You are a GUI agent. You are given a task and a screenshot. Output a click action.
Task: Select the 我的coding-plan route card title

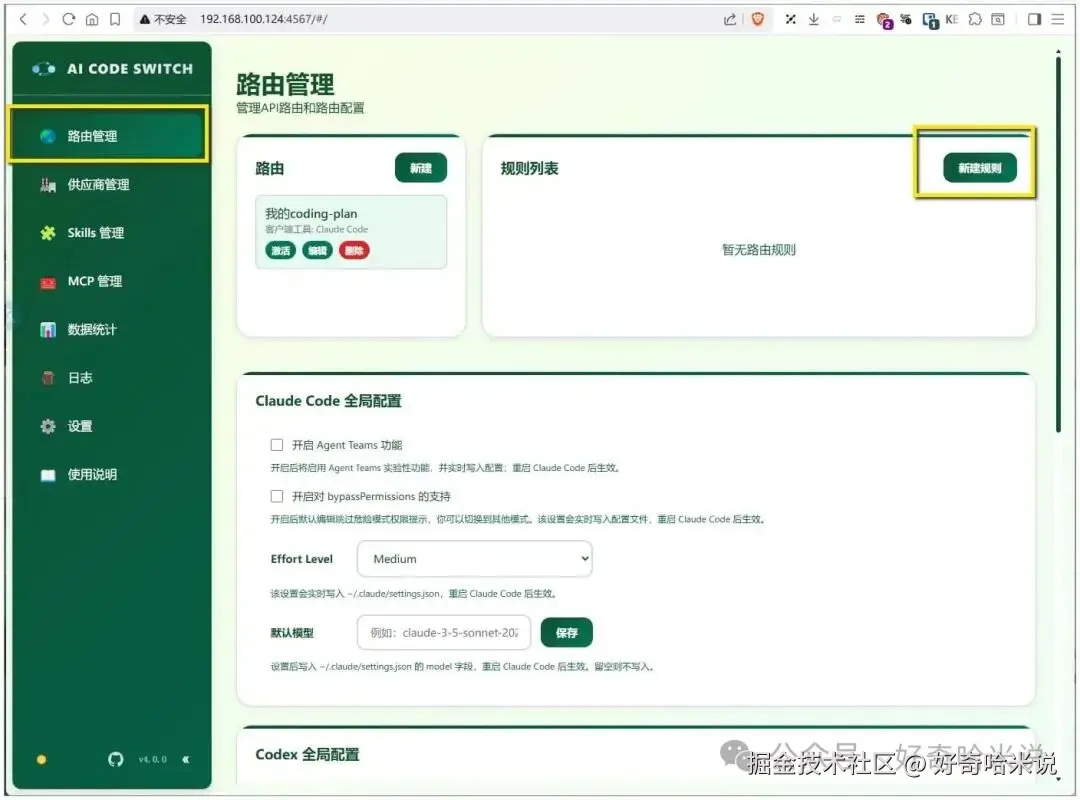click(x=311, y=214)
